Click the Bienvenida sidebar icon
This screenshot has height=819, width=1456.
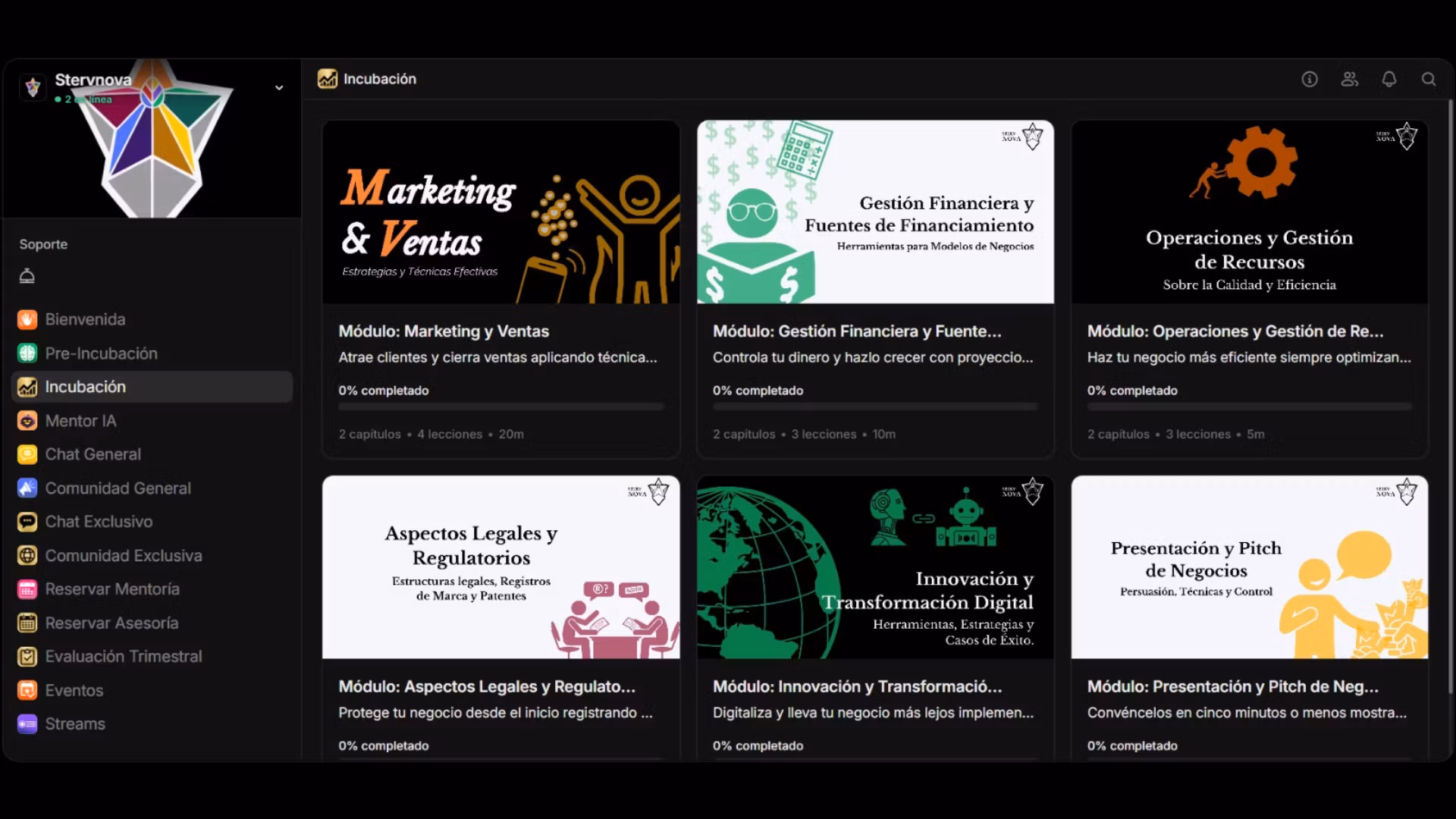(27, 319)
